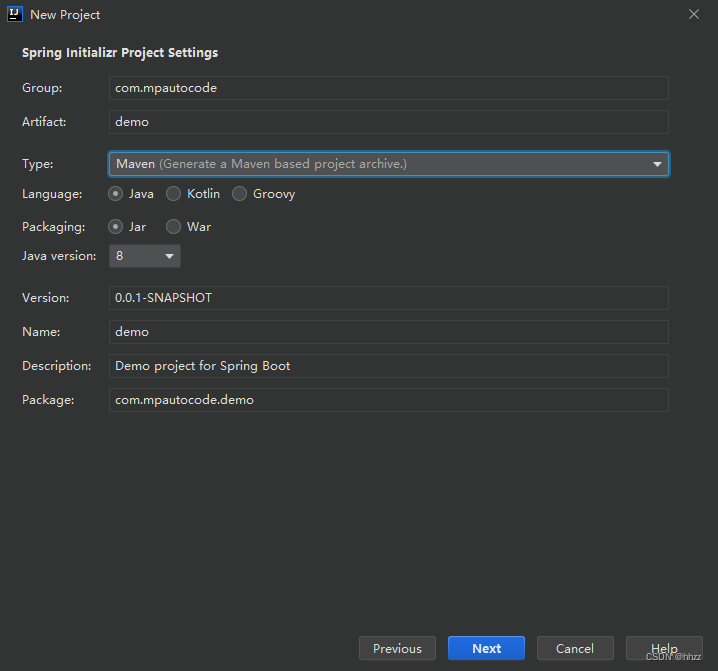Click the Group input field
This screenshot has height=671, width=718.
(389, 88)
